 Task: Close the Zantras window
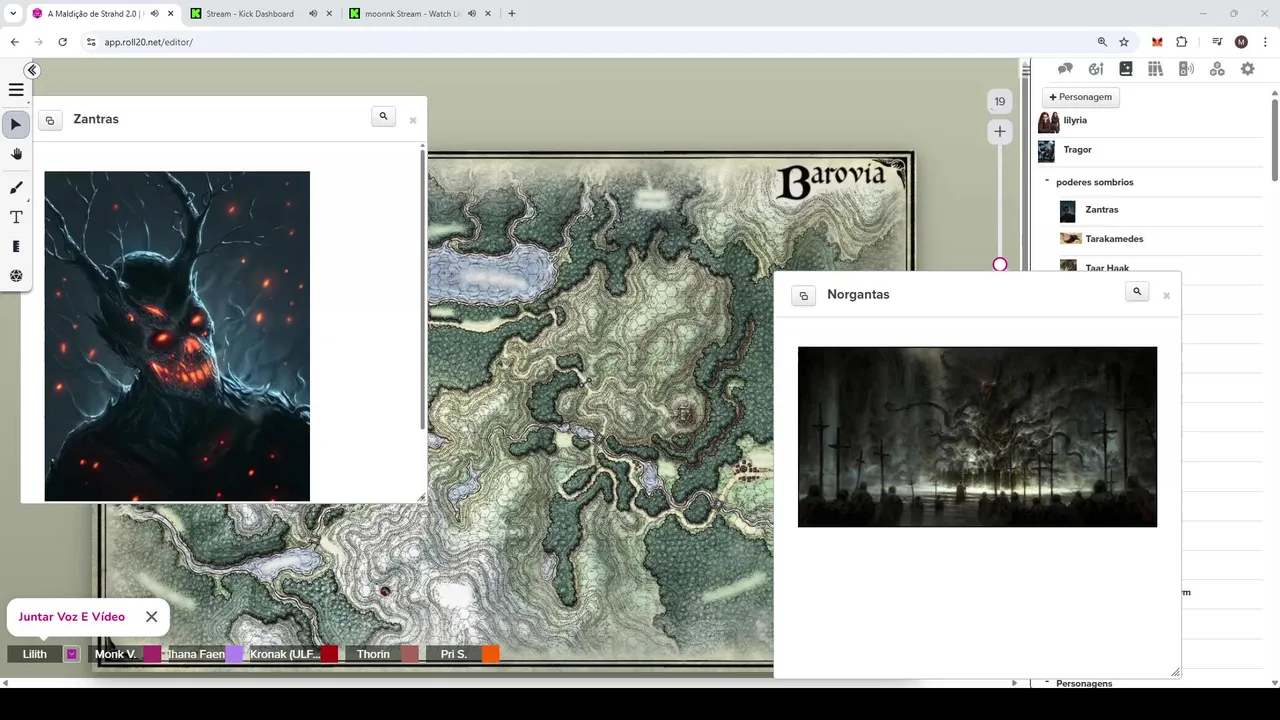(413, 120)
